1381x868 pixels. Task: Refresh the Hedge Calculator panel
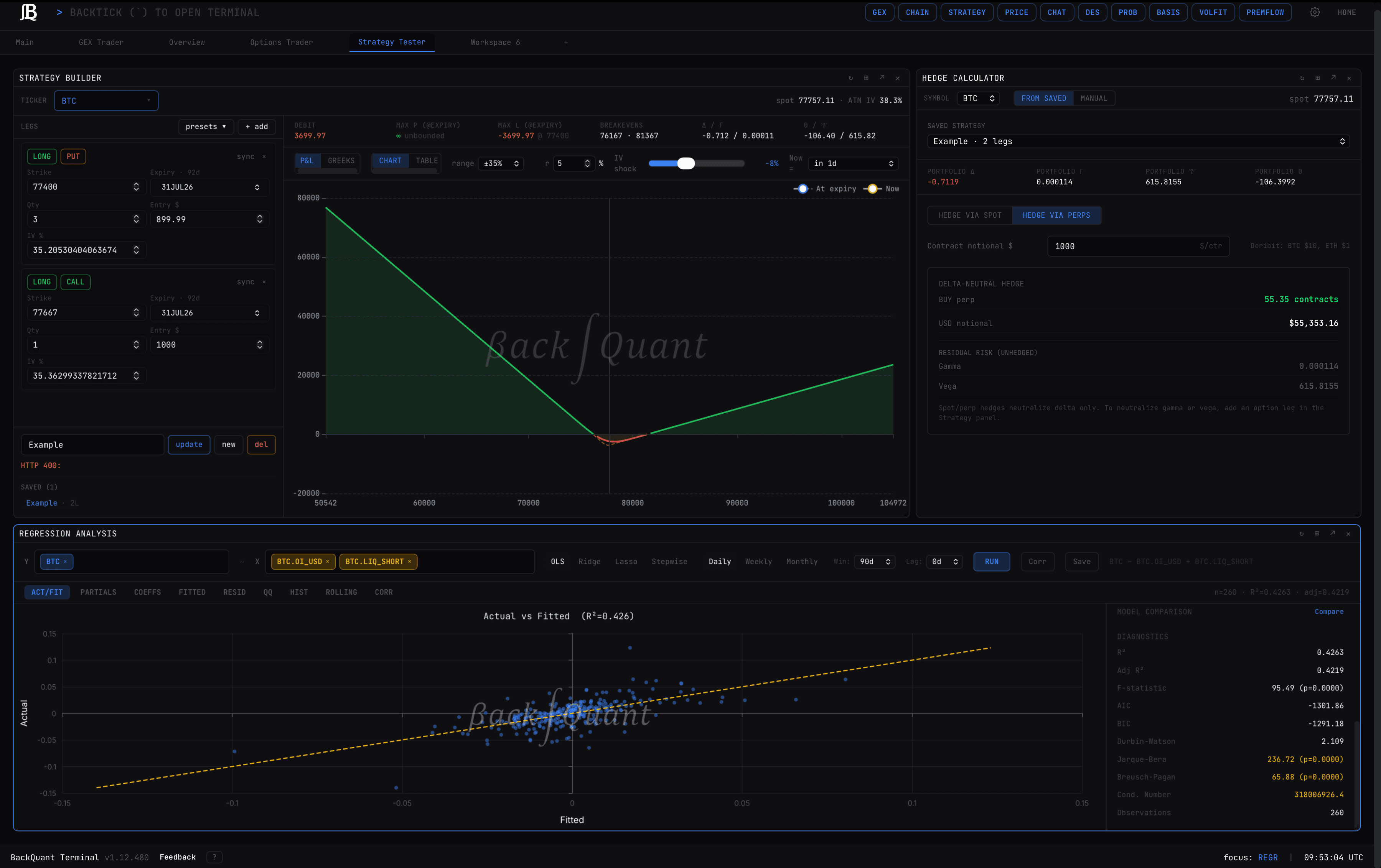point(1302,78)
